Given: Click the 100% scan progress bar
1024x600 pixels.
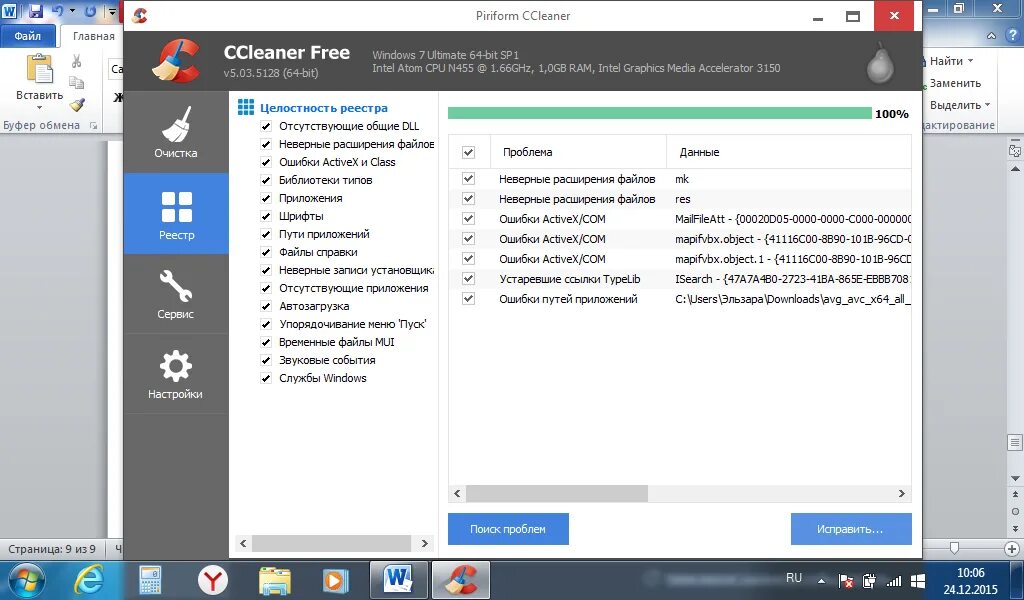Looking at the screenshot, I should click(660, 114).
